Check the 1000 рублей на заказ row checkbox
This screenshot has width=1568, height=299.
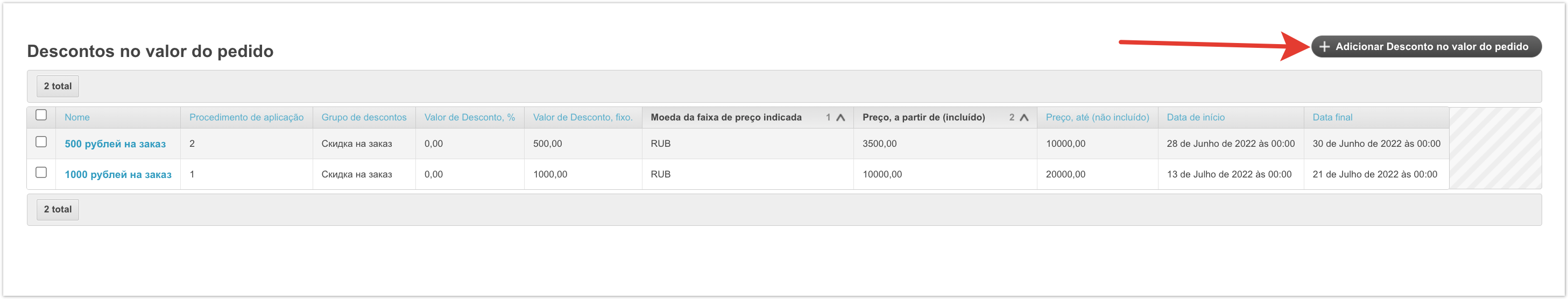41,173
